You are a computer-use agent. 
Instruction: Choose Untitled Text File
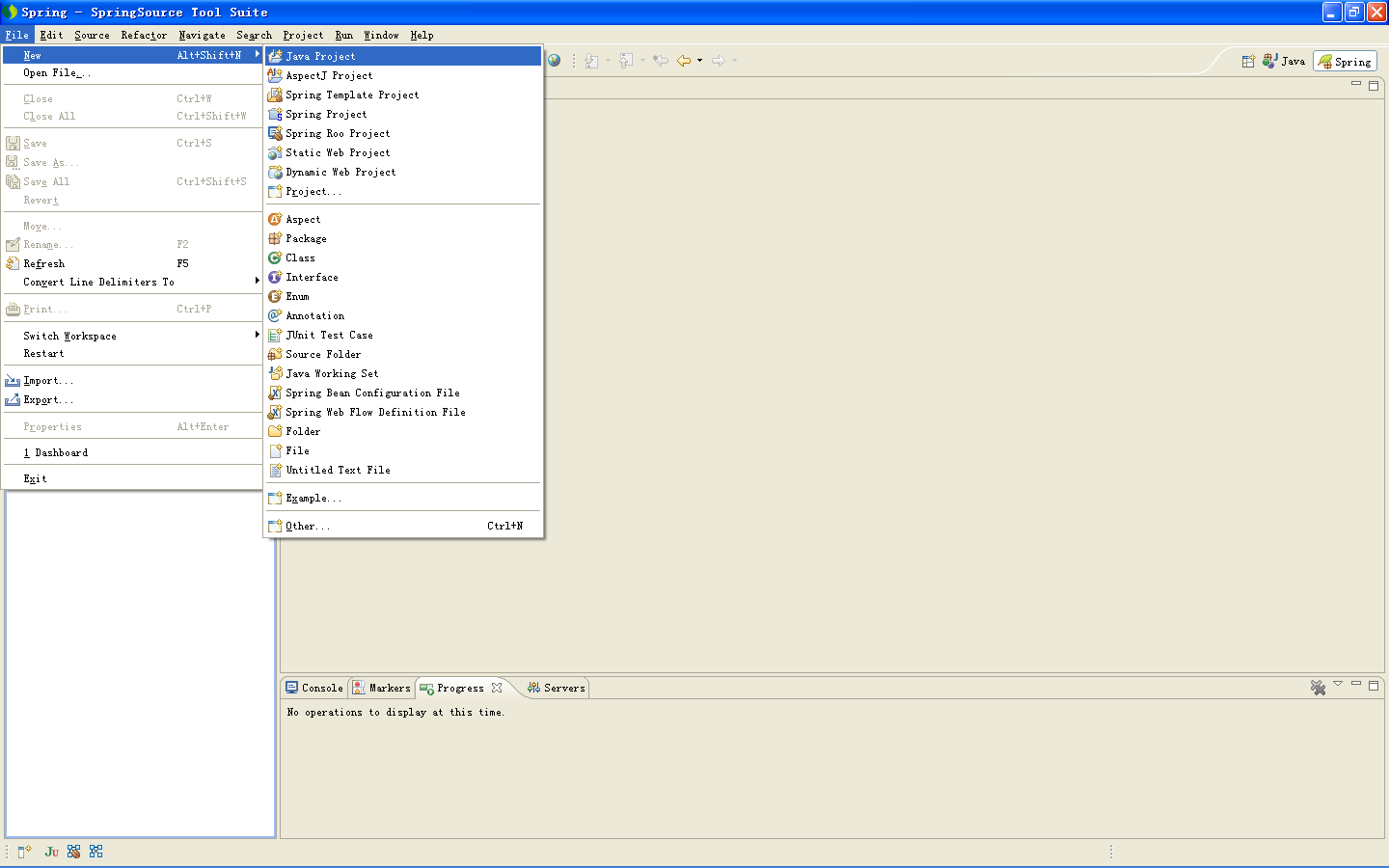[x=403, y=470]
